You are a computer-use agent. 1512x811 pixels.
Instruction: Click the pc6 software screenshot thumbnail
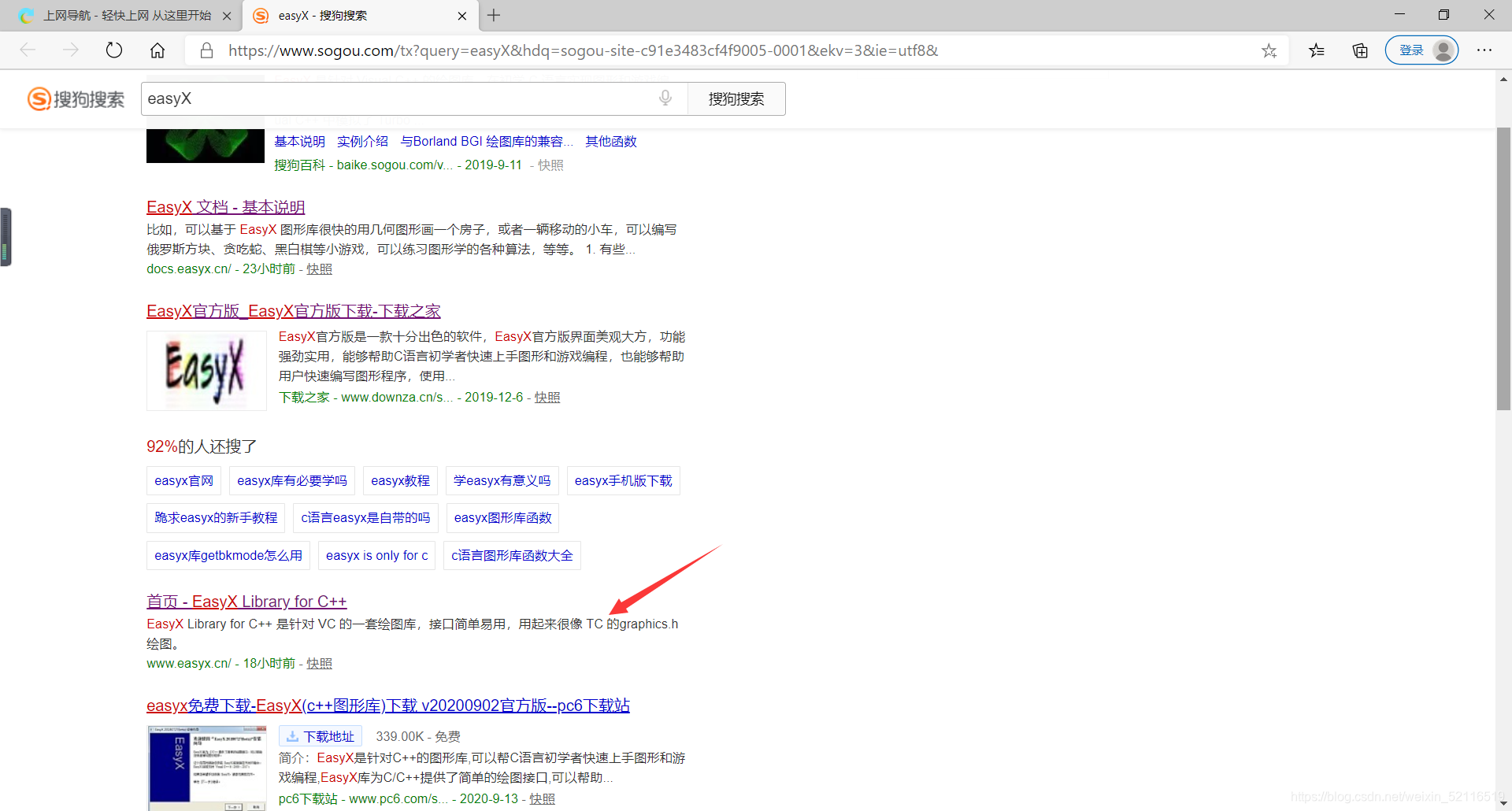coord(207,768)
